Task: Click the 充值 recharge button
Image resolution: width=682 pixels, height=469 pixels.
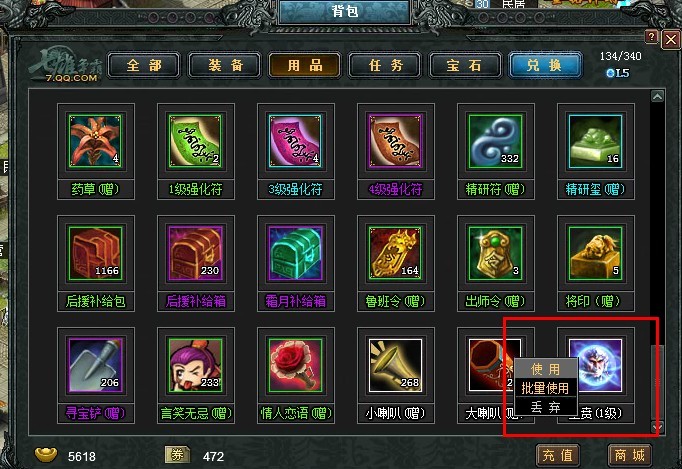Action: 558,456
